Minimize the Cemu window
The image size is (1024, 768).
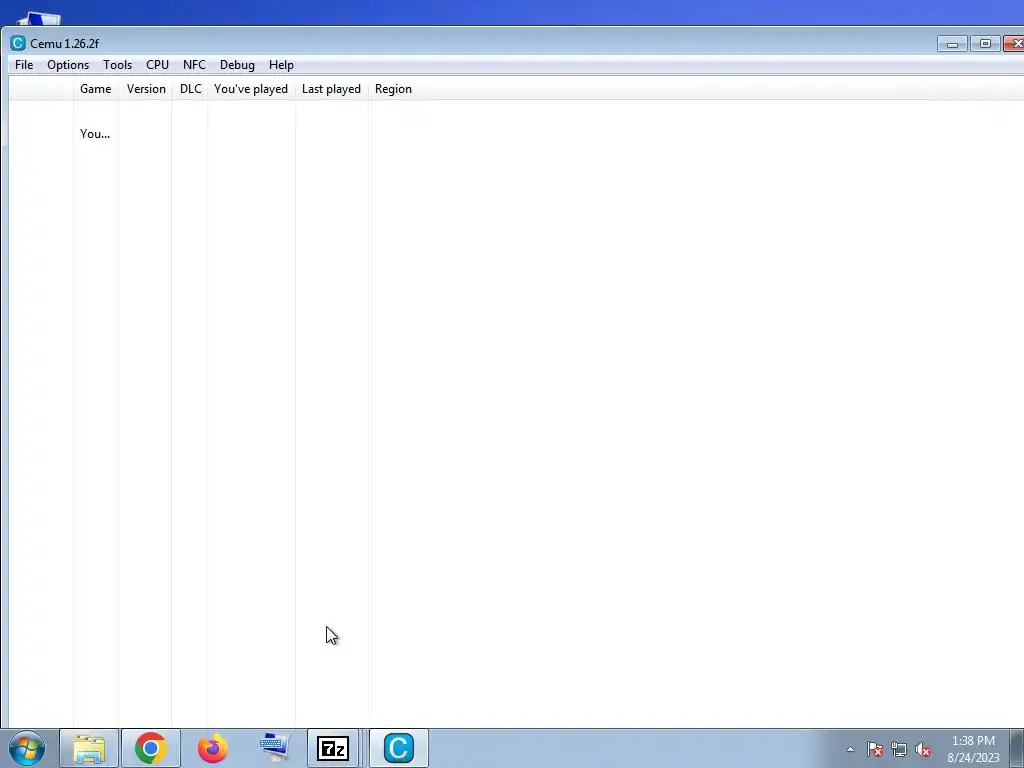coord(952,44)
